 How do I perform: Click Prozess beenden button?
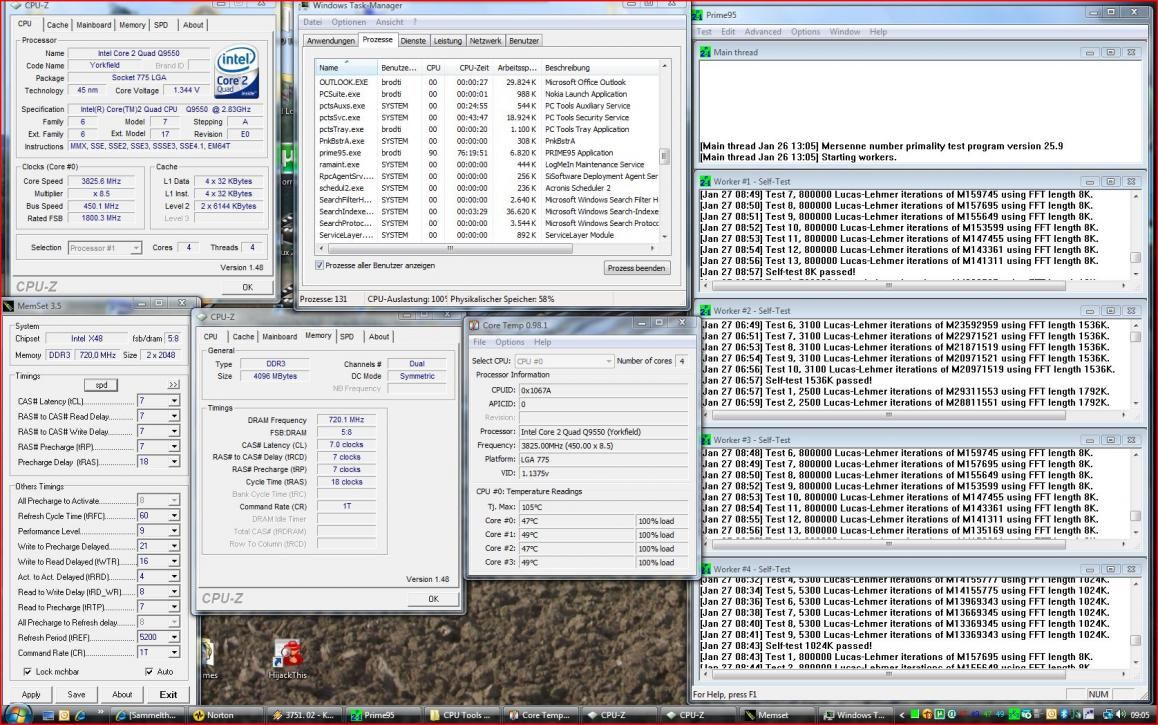click(636, 268)
